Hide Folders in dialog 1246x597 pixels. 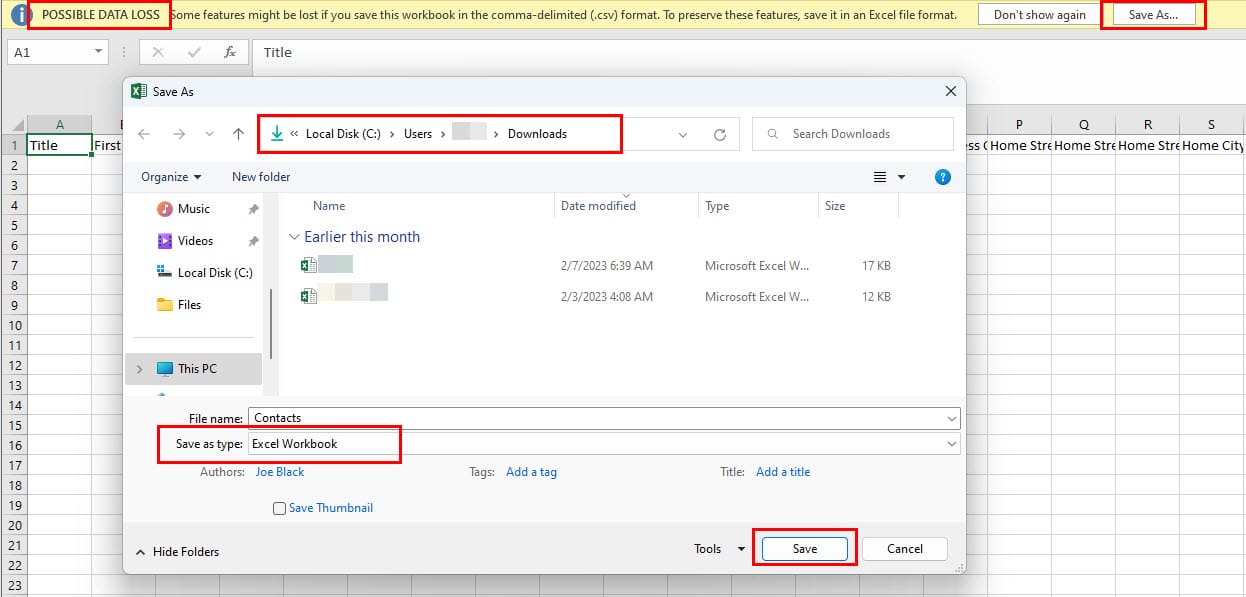point(177,552)
